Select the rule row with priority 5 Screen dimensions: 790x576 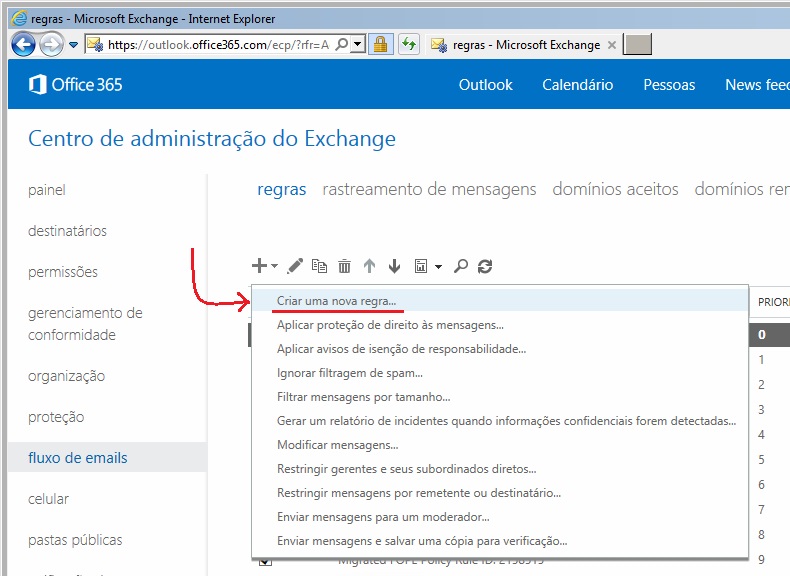coord(769,460)
